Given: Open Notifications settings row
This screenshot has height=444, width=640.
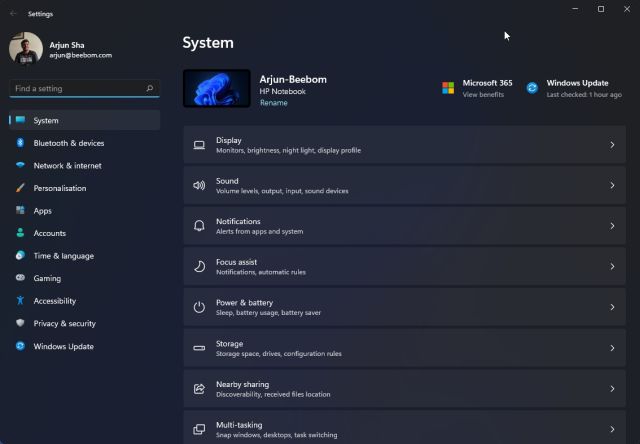Looking at the screenshot, I should coord(404,226).
